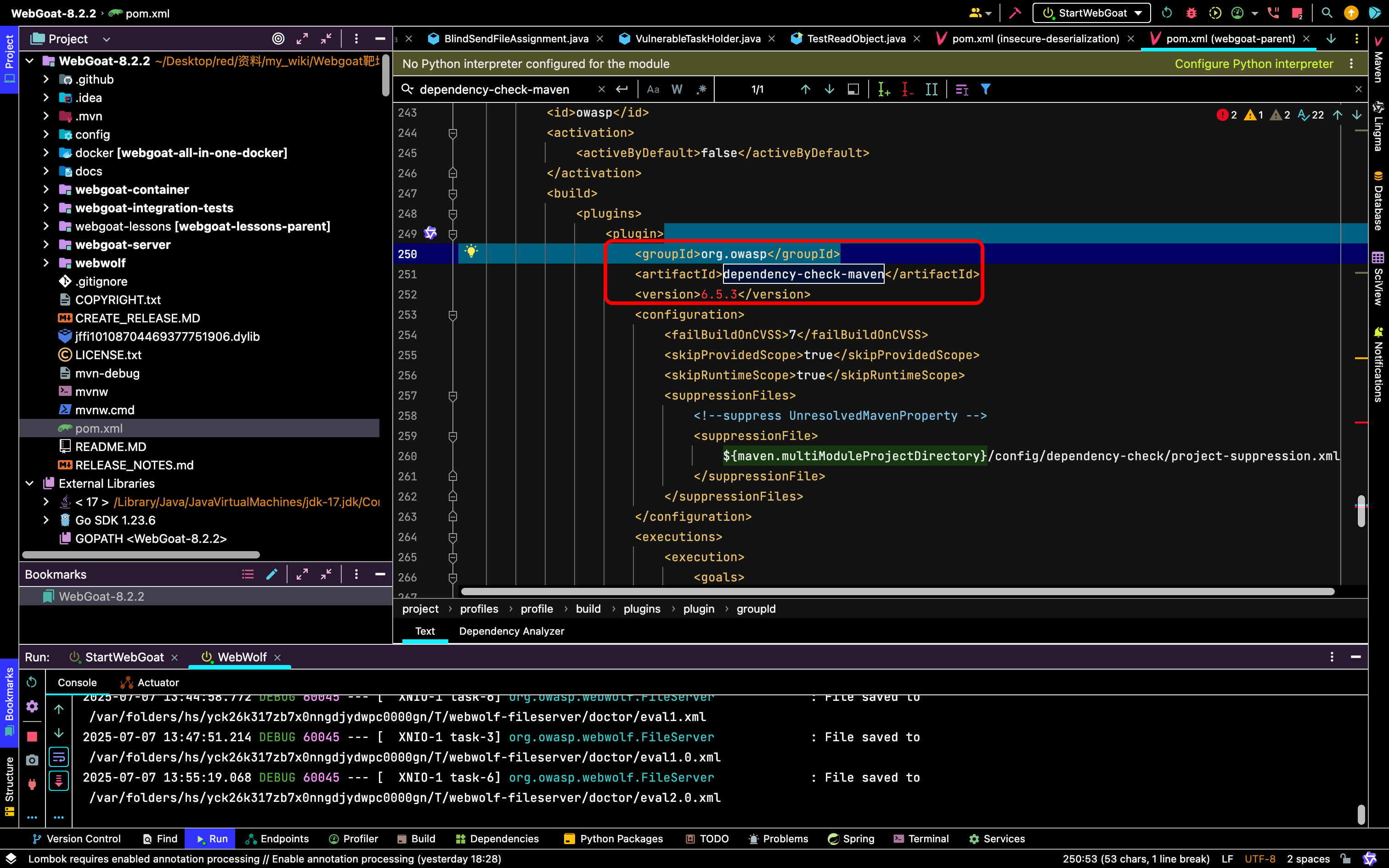Toggle Regex option in search bar
Screen dimensions: 1389x868
[x=701, y=90]
